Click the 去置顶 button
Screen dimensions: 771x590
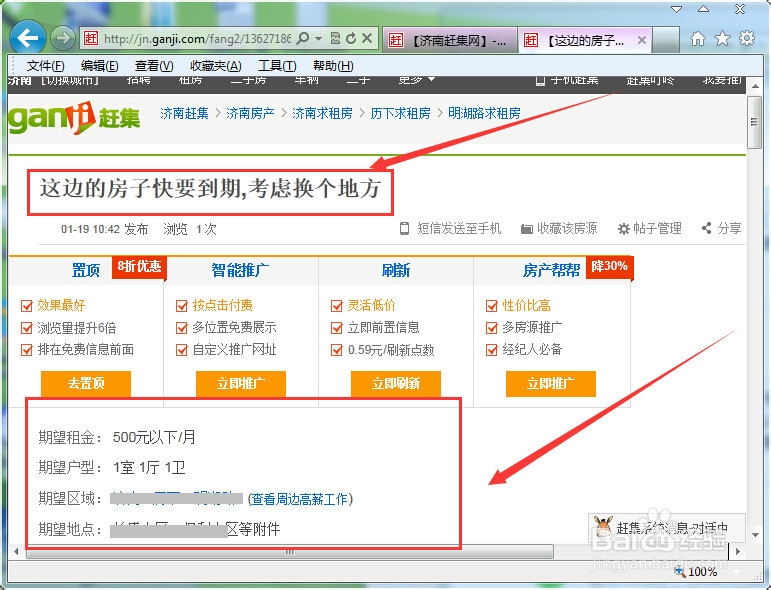[x=86, y=384]
